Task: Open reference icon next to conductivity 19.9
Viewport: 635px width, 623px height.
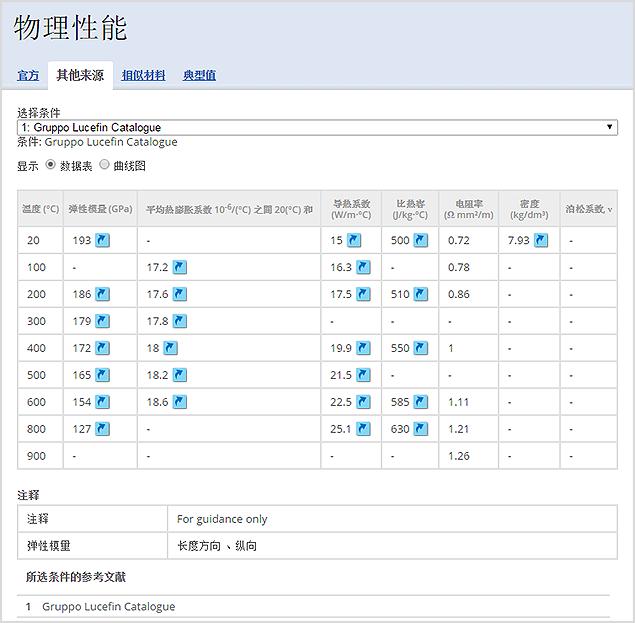Action: (x=363, y=348)
